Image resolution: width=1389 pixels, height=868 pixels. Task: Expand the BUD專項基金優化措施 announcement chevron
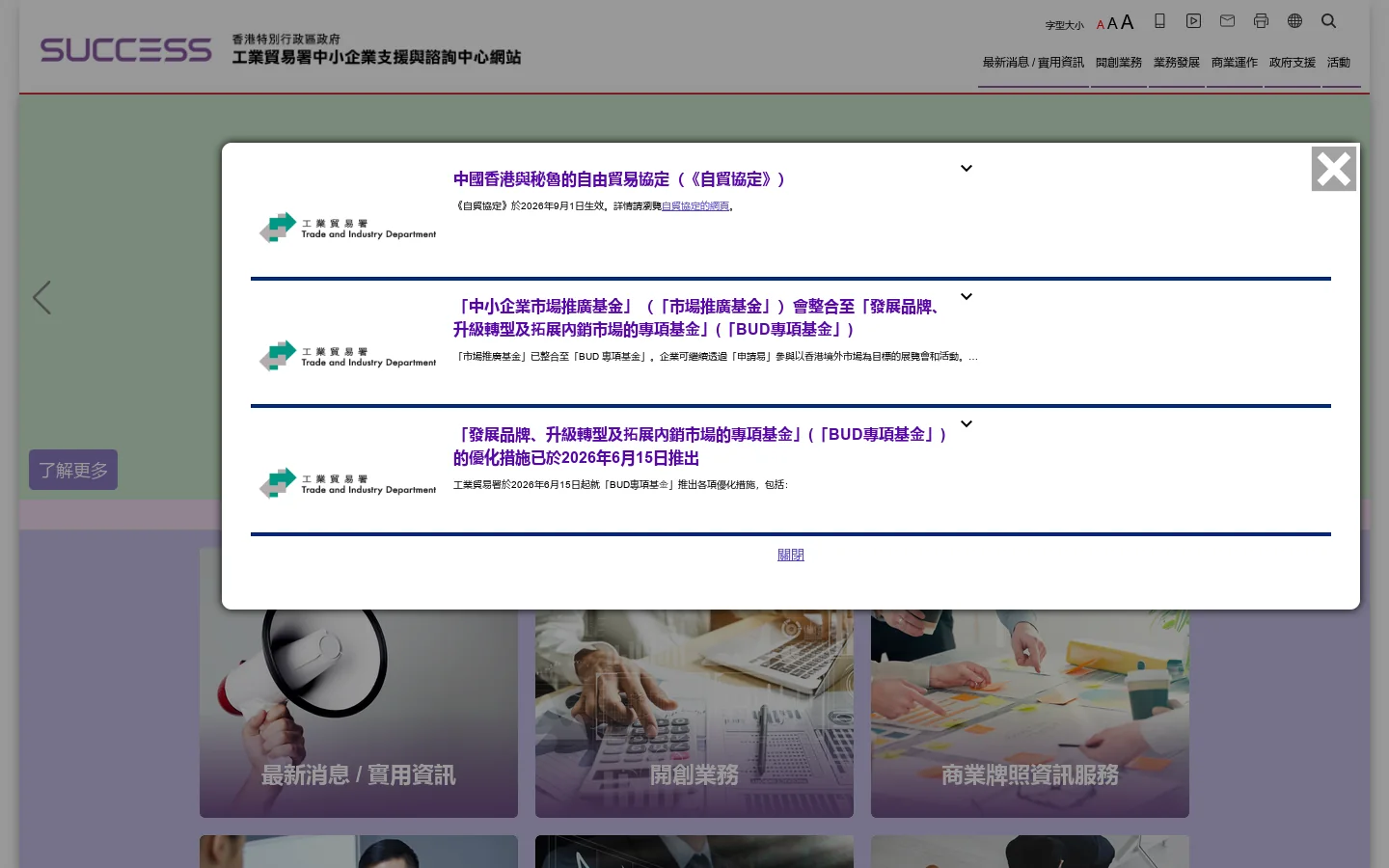pyautogui.click(x=967, y=424)
